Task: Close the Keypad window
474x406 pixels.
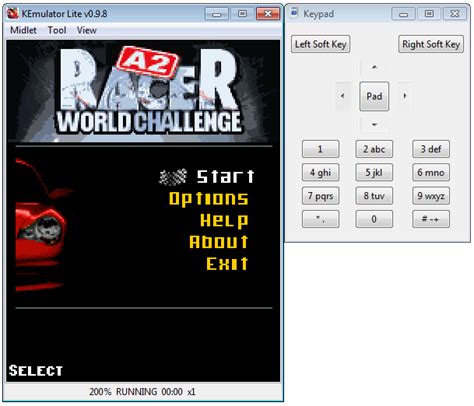Action: [455, 14]
